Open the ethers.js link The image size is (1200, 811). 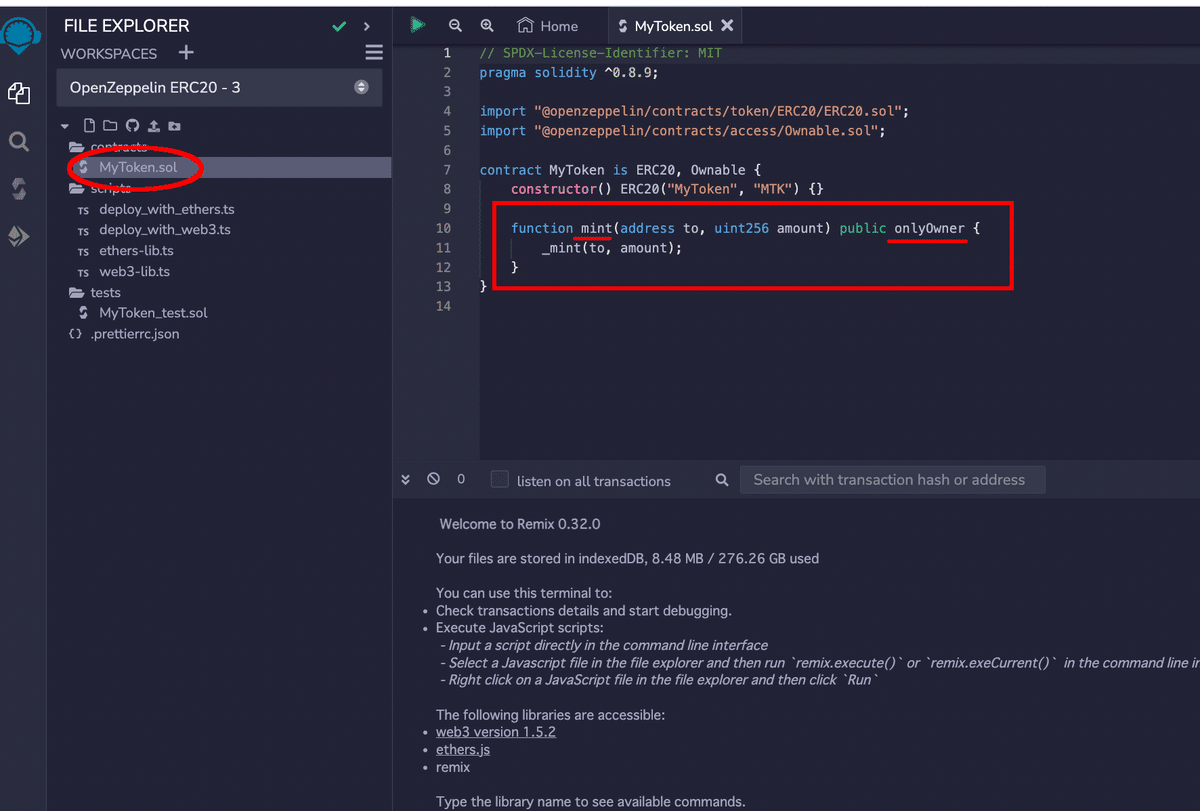pos(463,749)
